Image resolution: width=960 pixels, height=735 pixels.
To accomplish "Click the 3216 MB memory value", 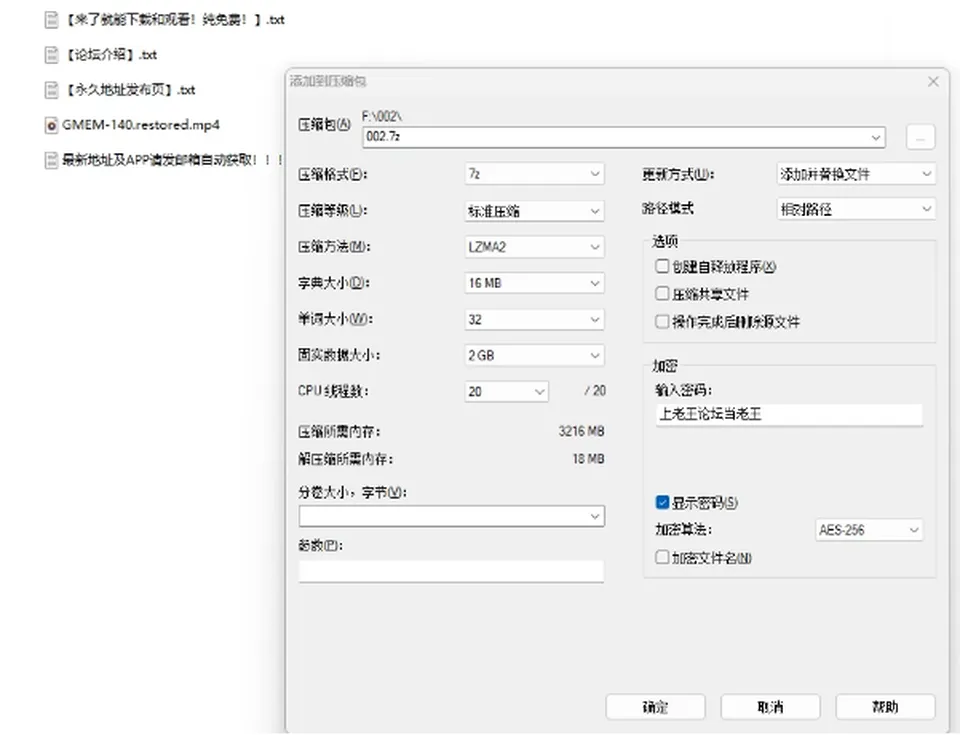I will click(x=581, y=432).
